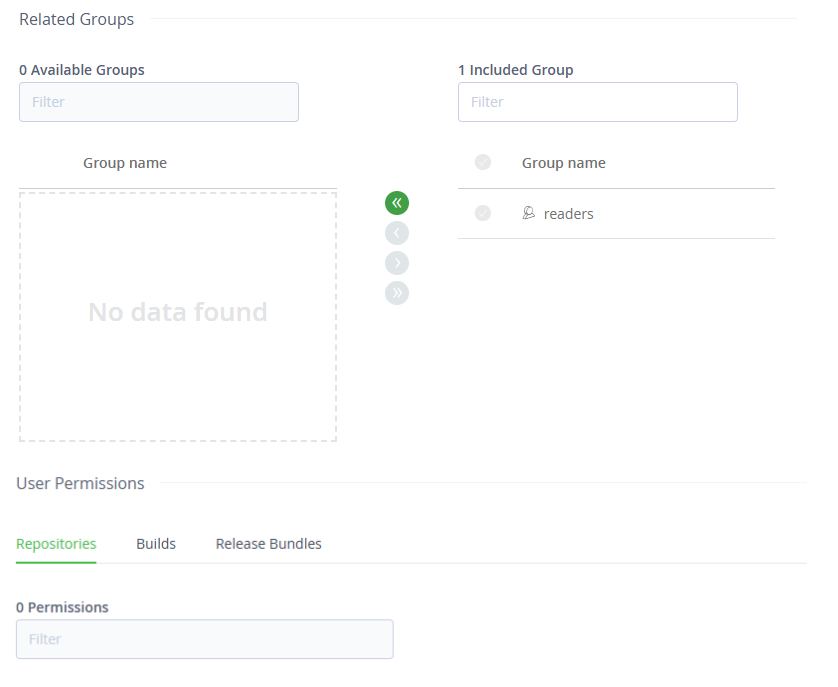
Task: Click the single right chevron transfer button
Action: point(397,263)
